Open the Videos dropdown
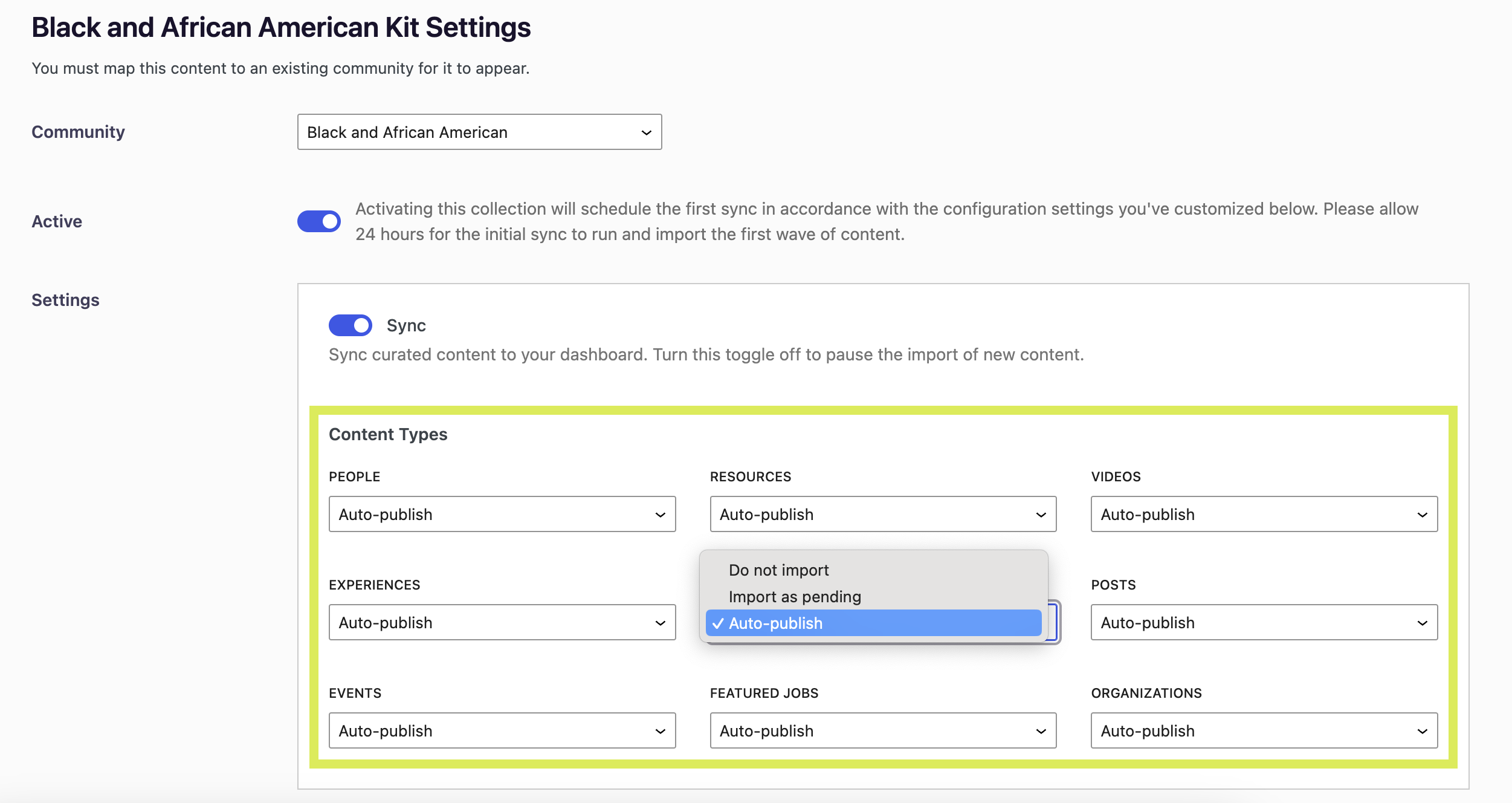 pos(1263,514)
